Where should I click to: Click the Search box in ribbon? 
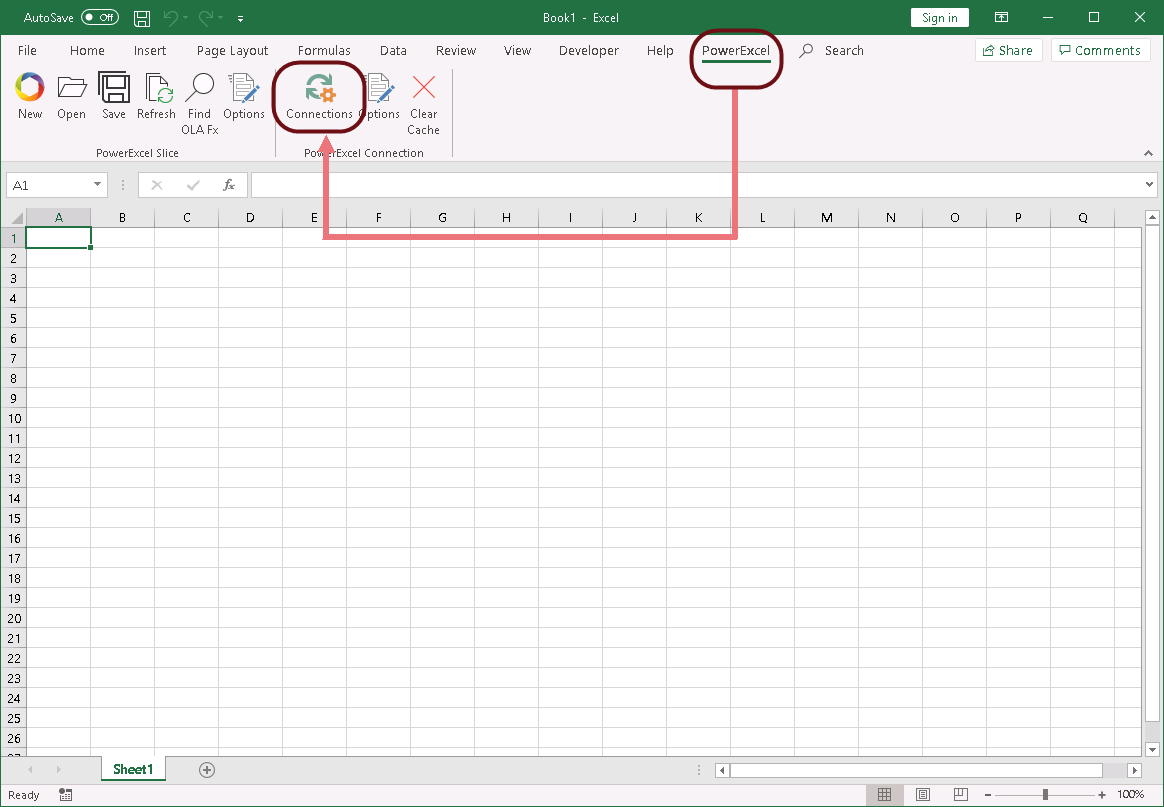click(x=832, y=50)
